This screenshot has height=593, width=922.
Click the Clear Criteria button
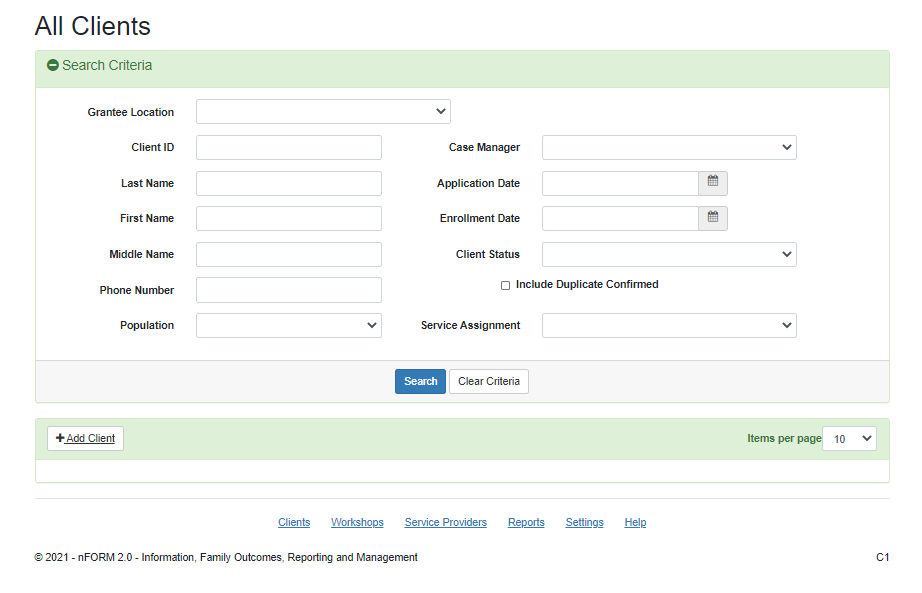click(488, 381)
